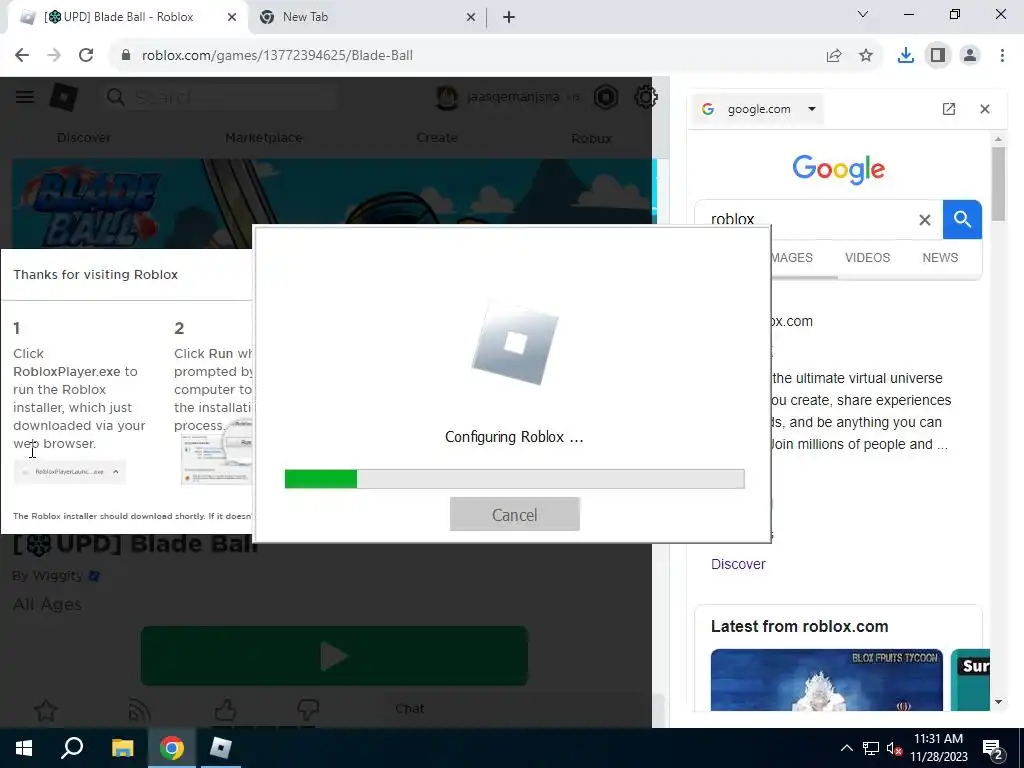This screenshot has height=768, width=1024.
Task: Click the Roblox logo in installer dialog
Action: [x=515, y=343]
